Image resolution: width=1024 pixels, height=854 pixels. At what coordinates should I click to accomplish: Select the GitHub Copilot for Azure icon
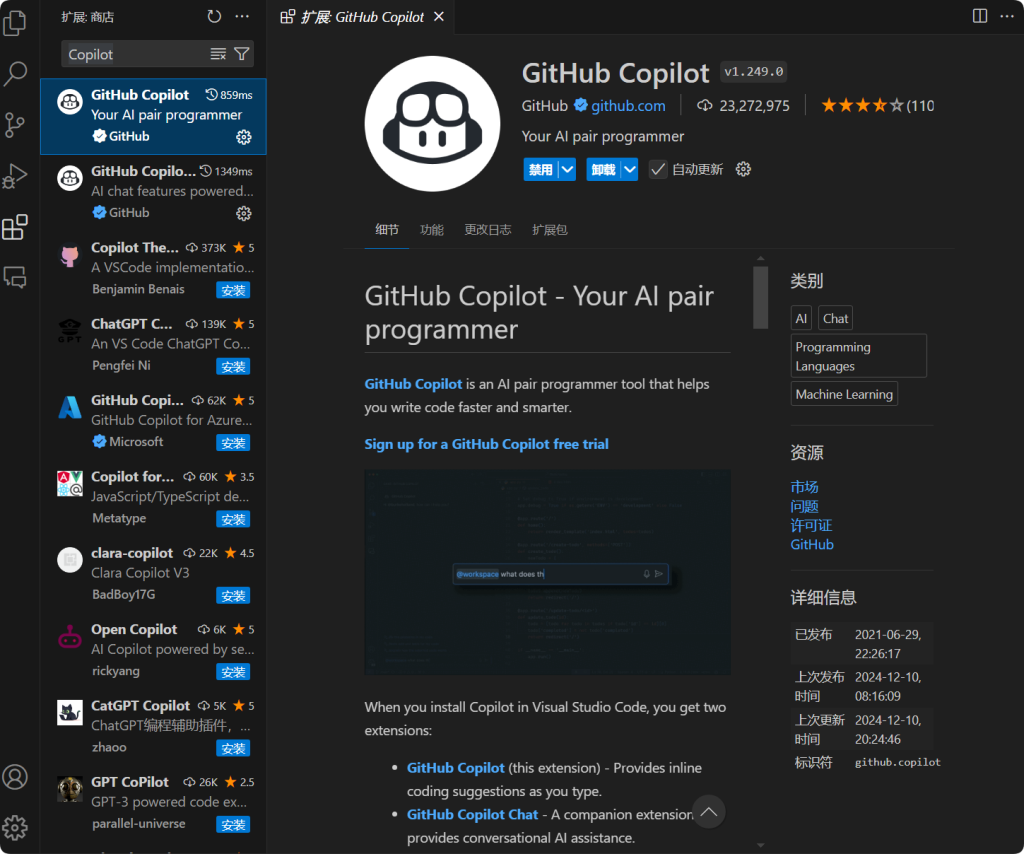70,408
